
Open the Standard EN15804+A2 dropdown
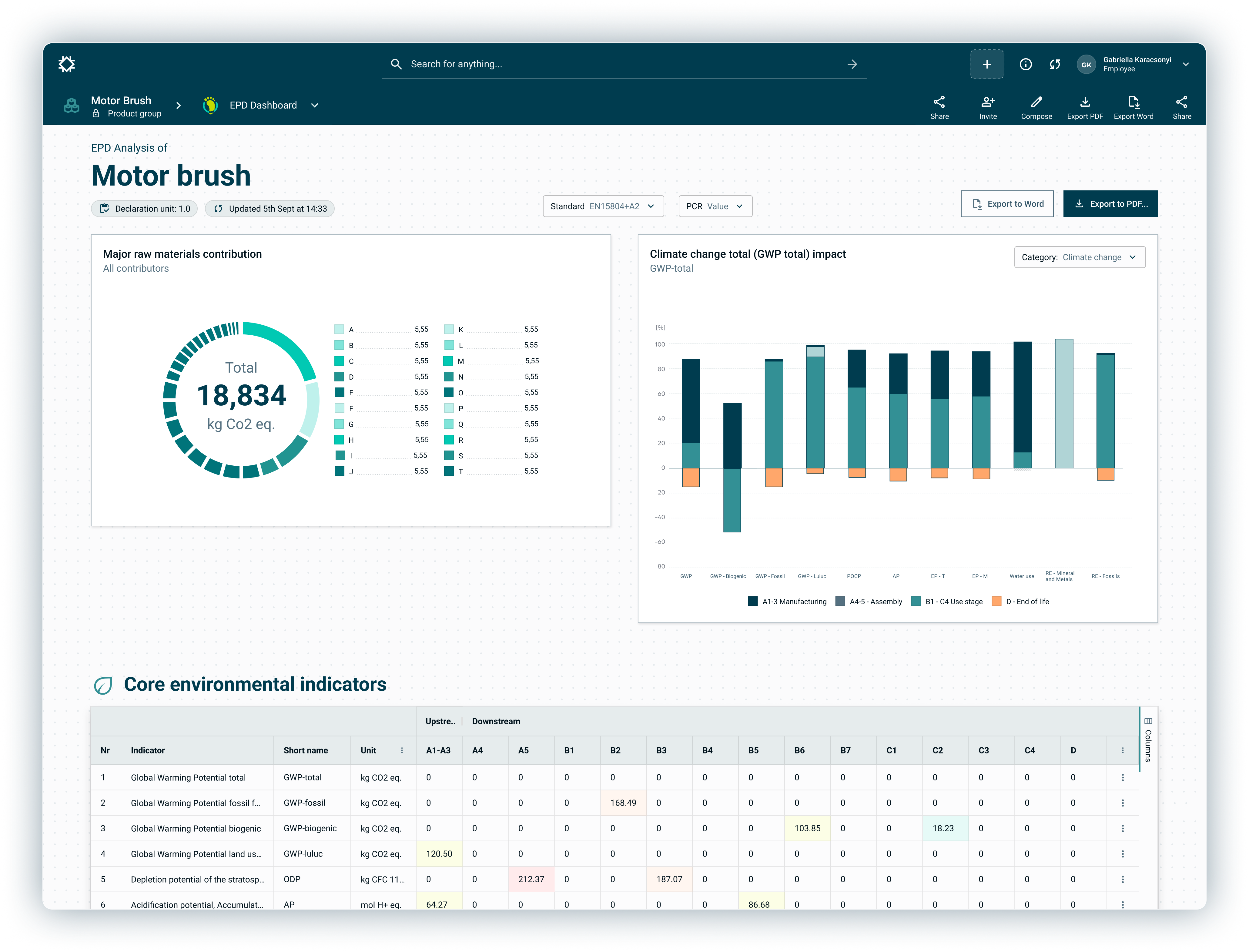pos(603,206)
